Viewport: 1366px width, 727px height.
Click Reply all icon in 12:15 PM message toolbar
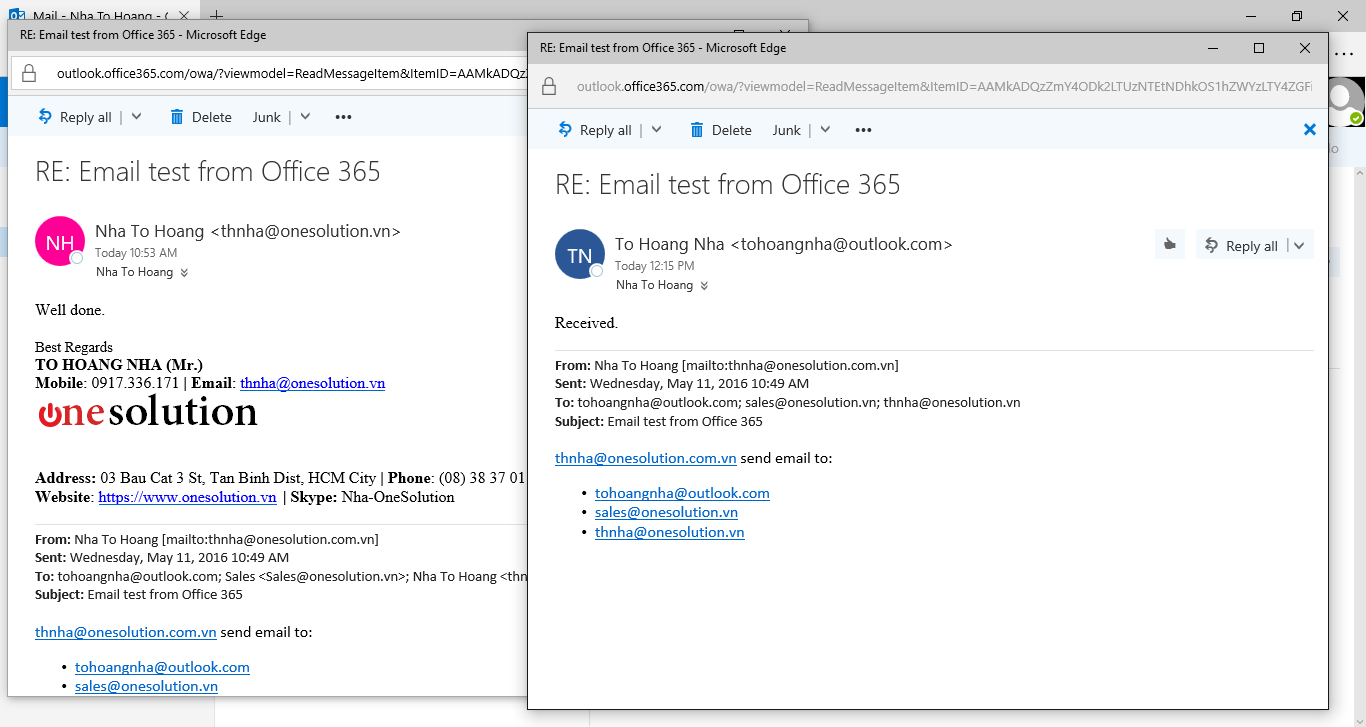coord(565,130)
